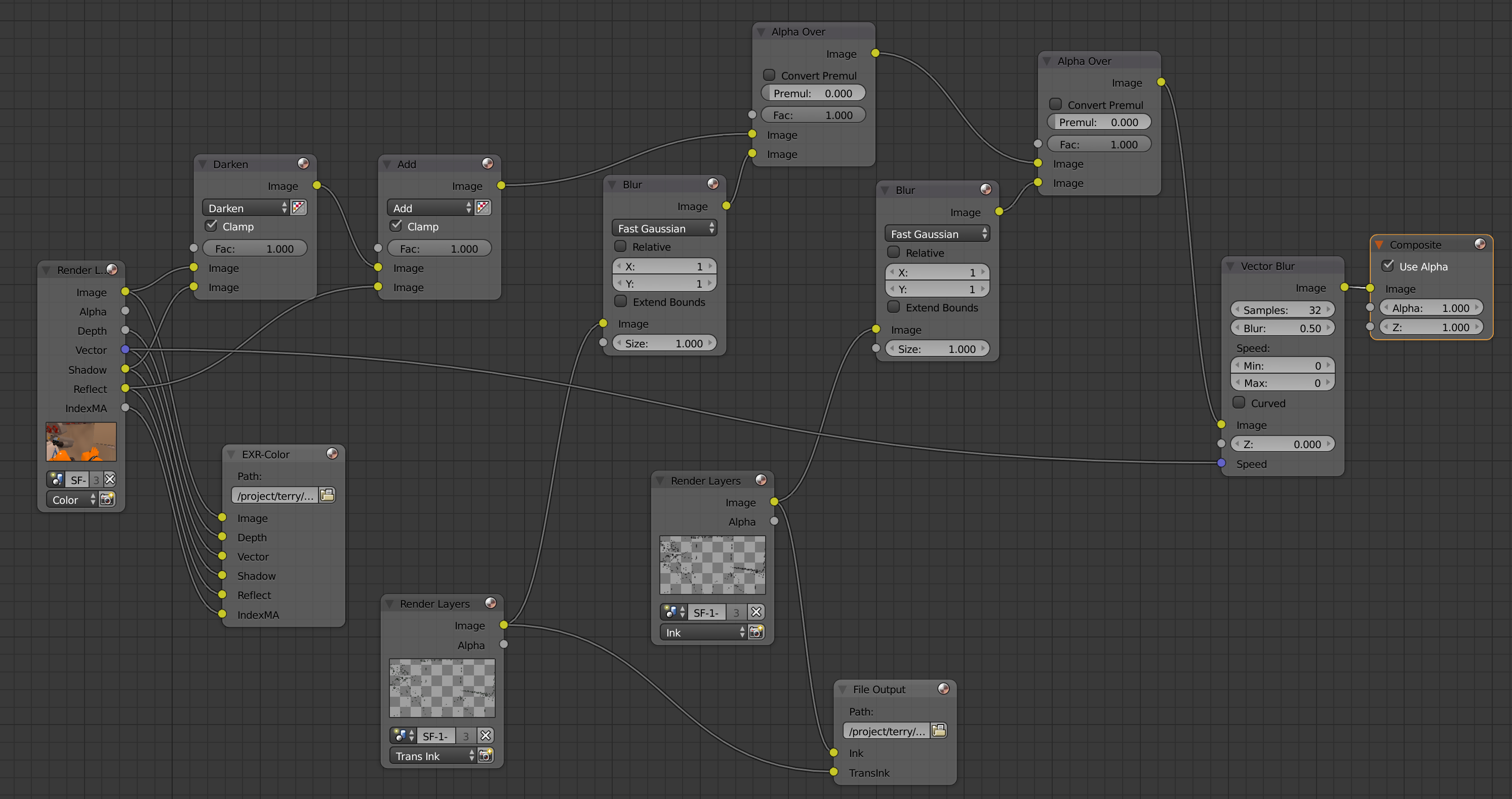The height and width of the screenshot is (799, 1512).
Task: Click render camera icon beside Ink layer
Action: [757, 632]
